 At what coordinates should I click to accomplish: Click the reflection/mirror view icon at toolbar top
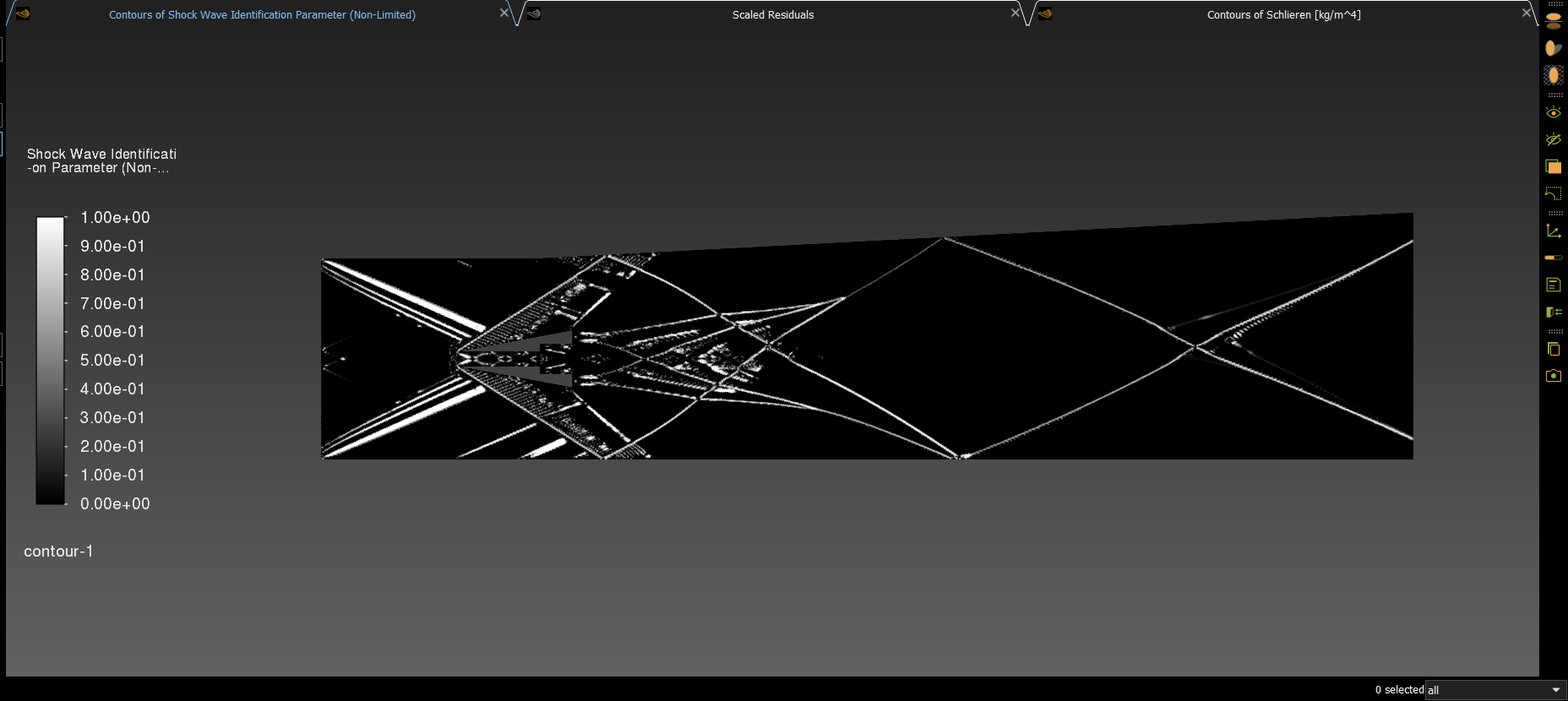tap(1553, 20)
